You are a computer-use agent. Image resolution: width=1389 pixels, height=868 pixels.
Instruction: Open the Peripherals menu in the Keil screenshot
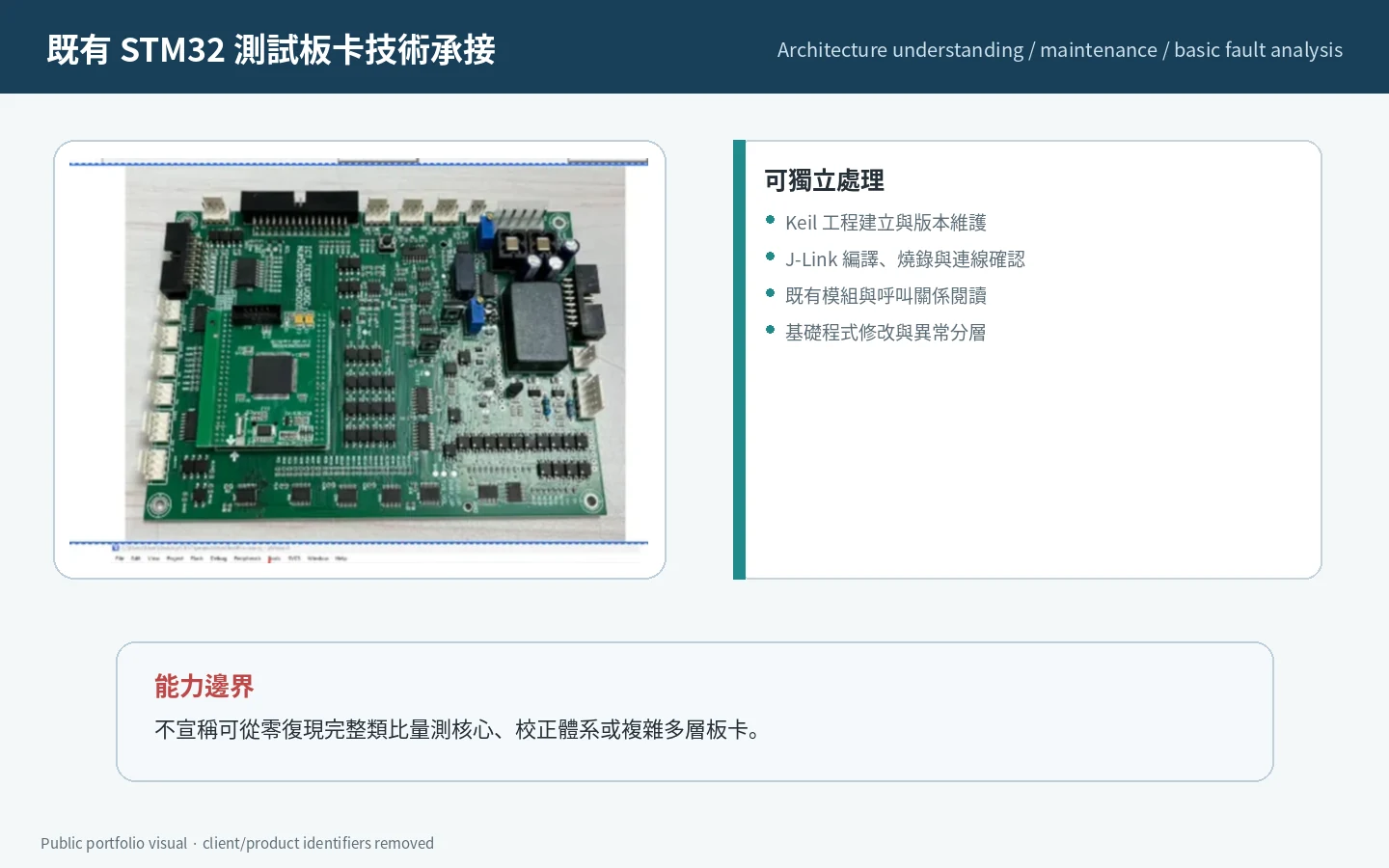247,558
